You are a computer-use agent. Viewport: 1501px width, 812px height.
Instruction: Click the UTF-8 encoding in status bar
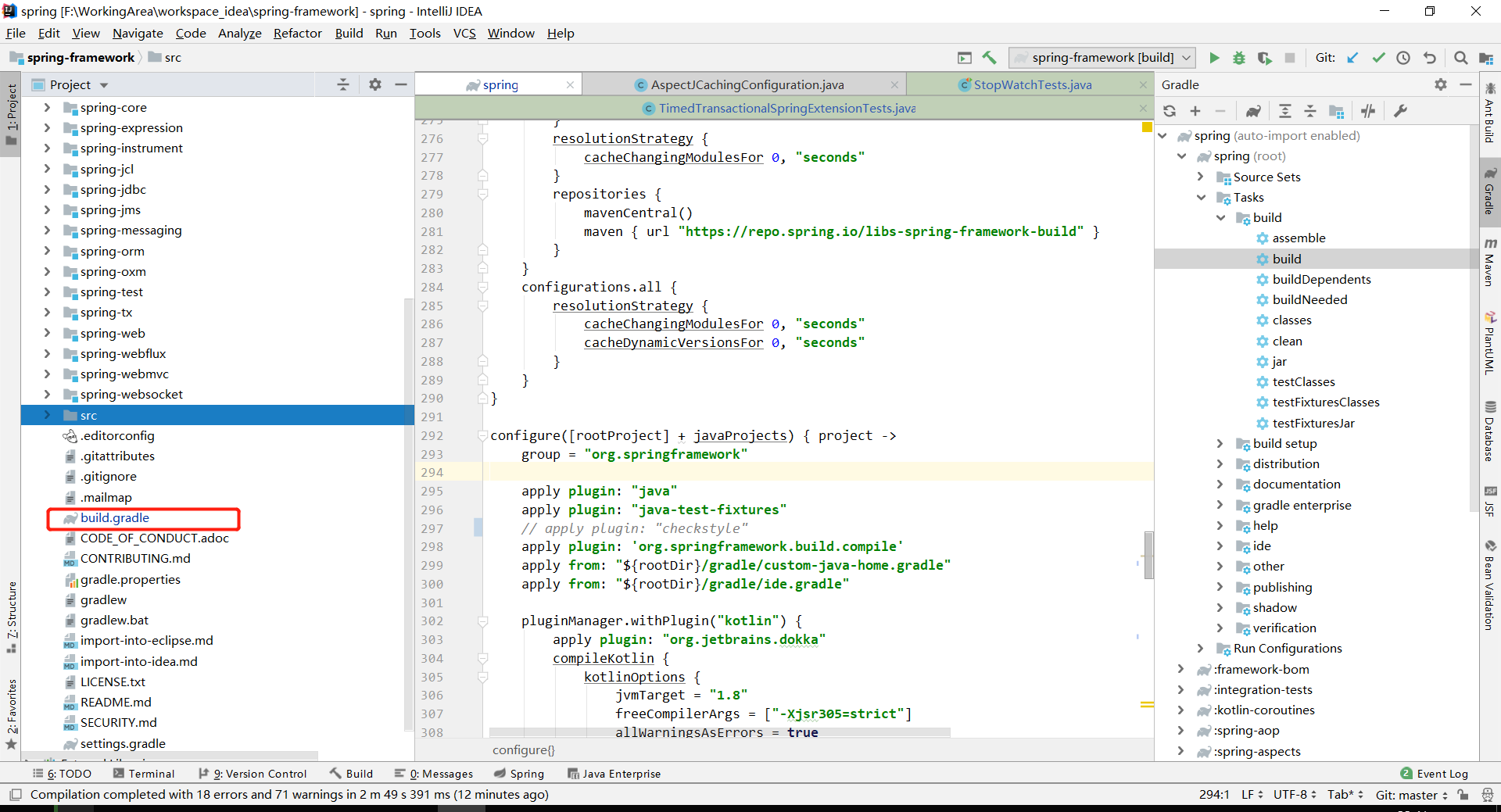(1295, 795)
